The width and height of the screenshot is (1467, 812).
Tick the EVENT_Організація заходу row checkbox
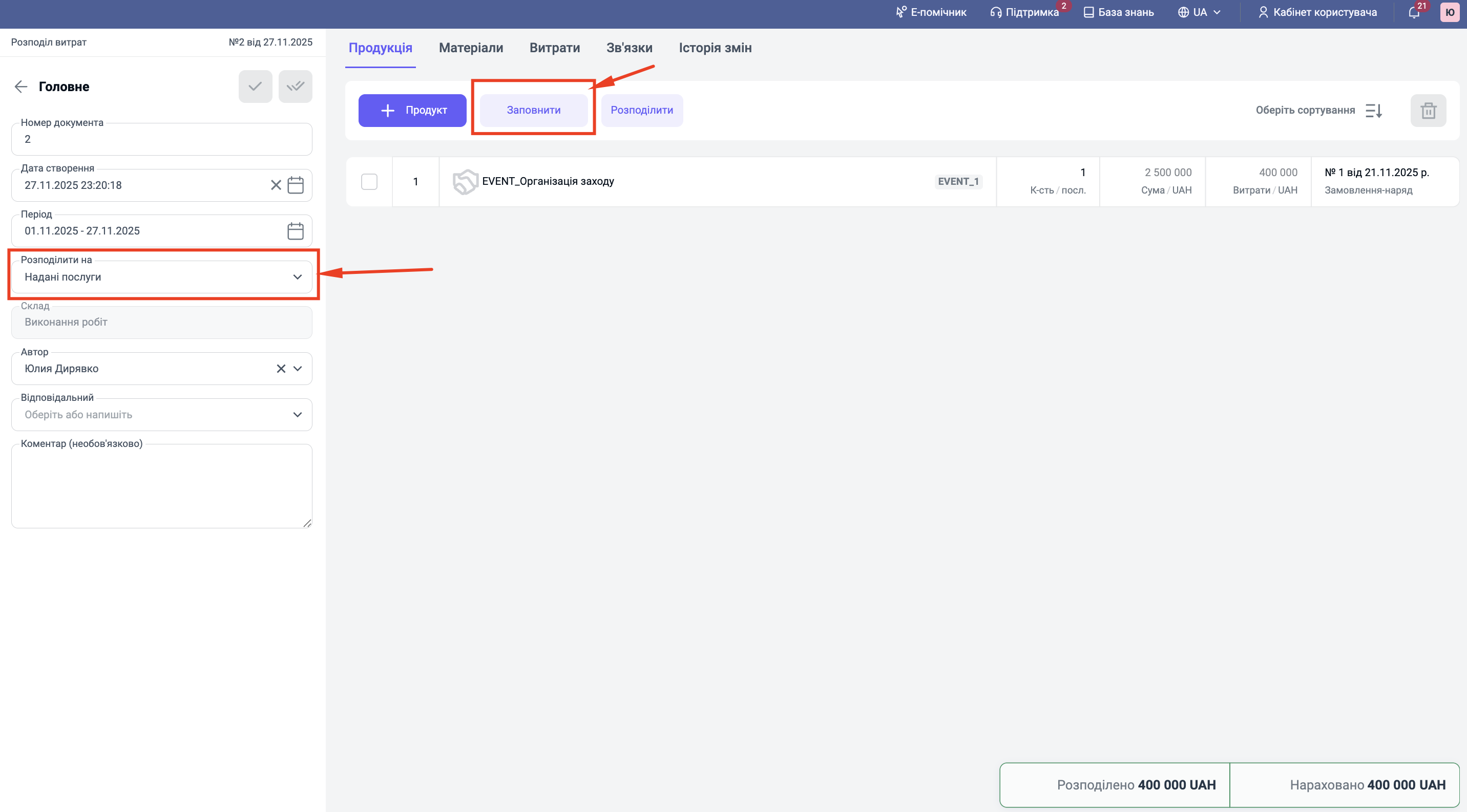(369, 182)
